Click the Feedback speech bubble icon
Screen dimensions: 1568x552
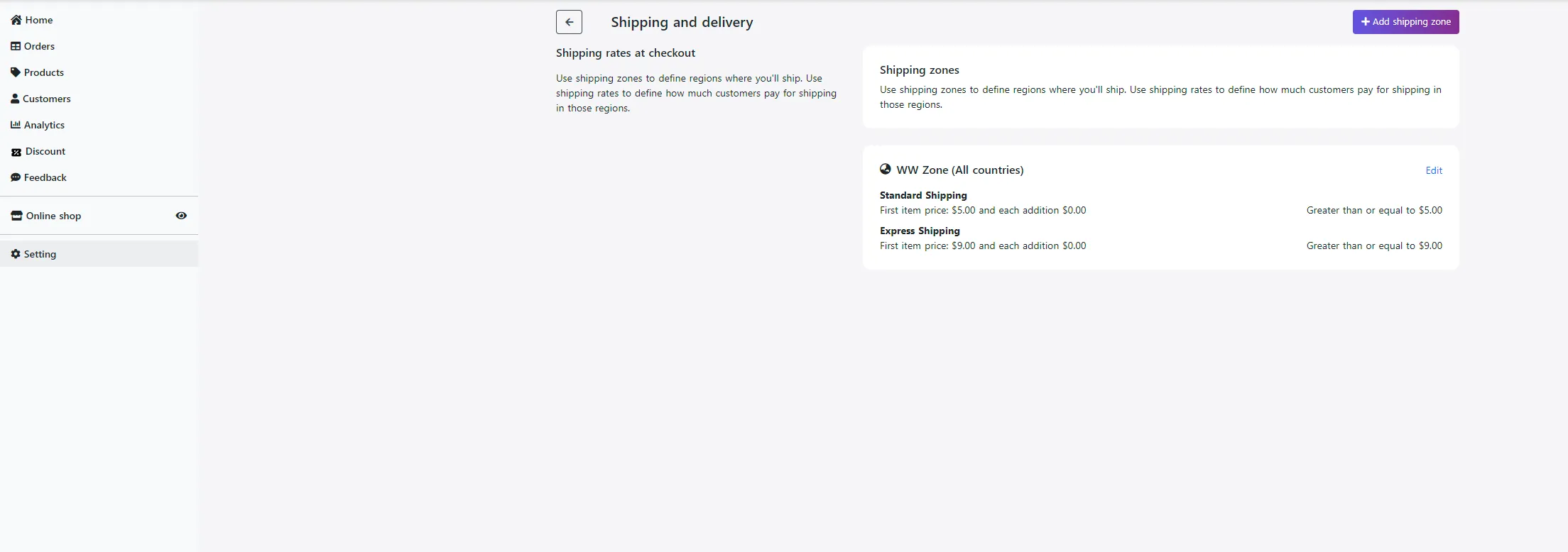16,177
